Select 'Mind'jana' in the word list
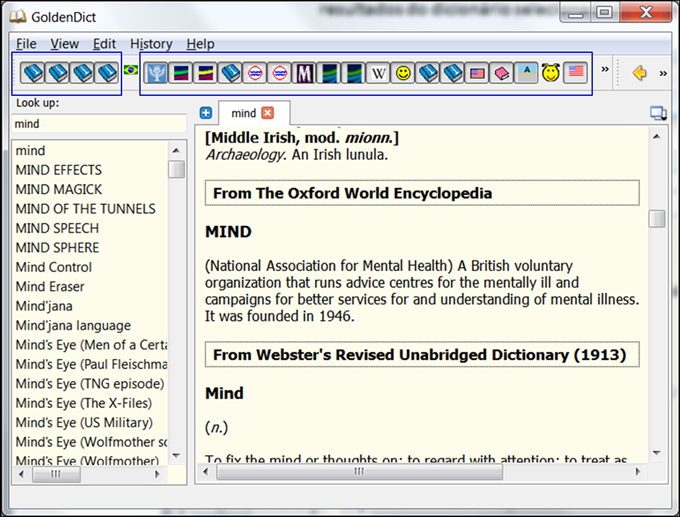680x517 pixels. (44, 306)
